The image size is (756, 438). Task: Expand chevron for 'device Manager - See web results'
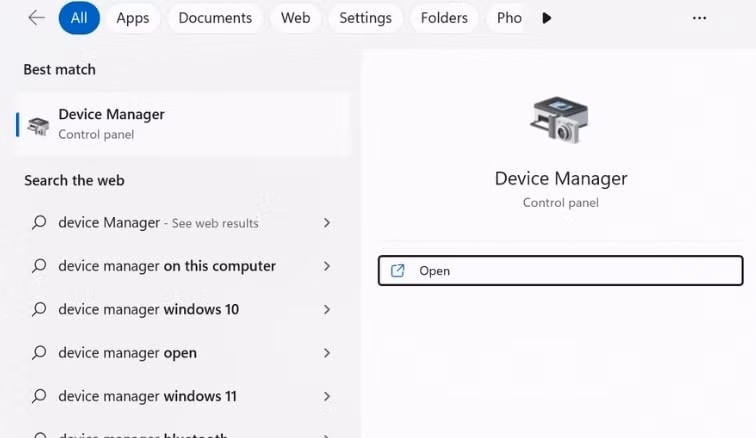(327, 223)
